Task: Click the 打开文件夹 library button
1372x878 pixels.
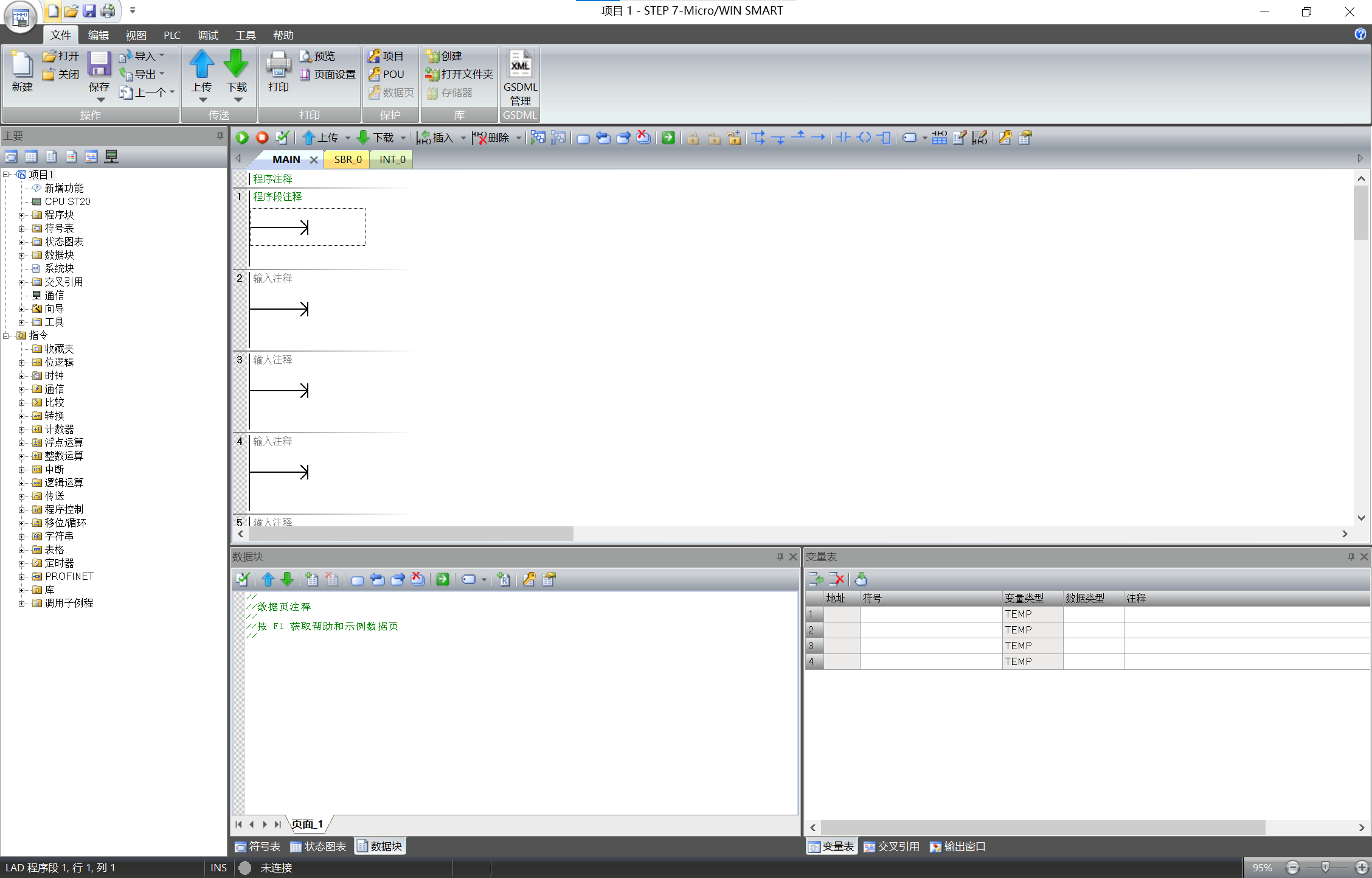Action: click(x=460, y=74)
